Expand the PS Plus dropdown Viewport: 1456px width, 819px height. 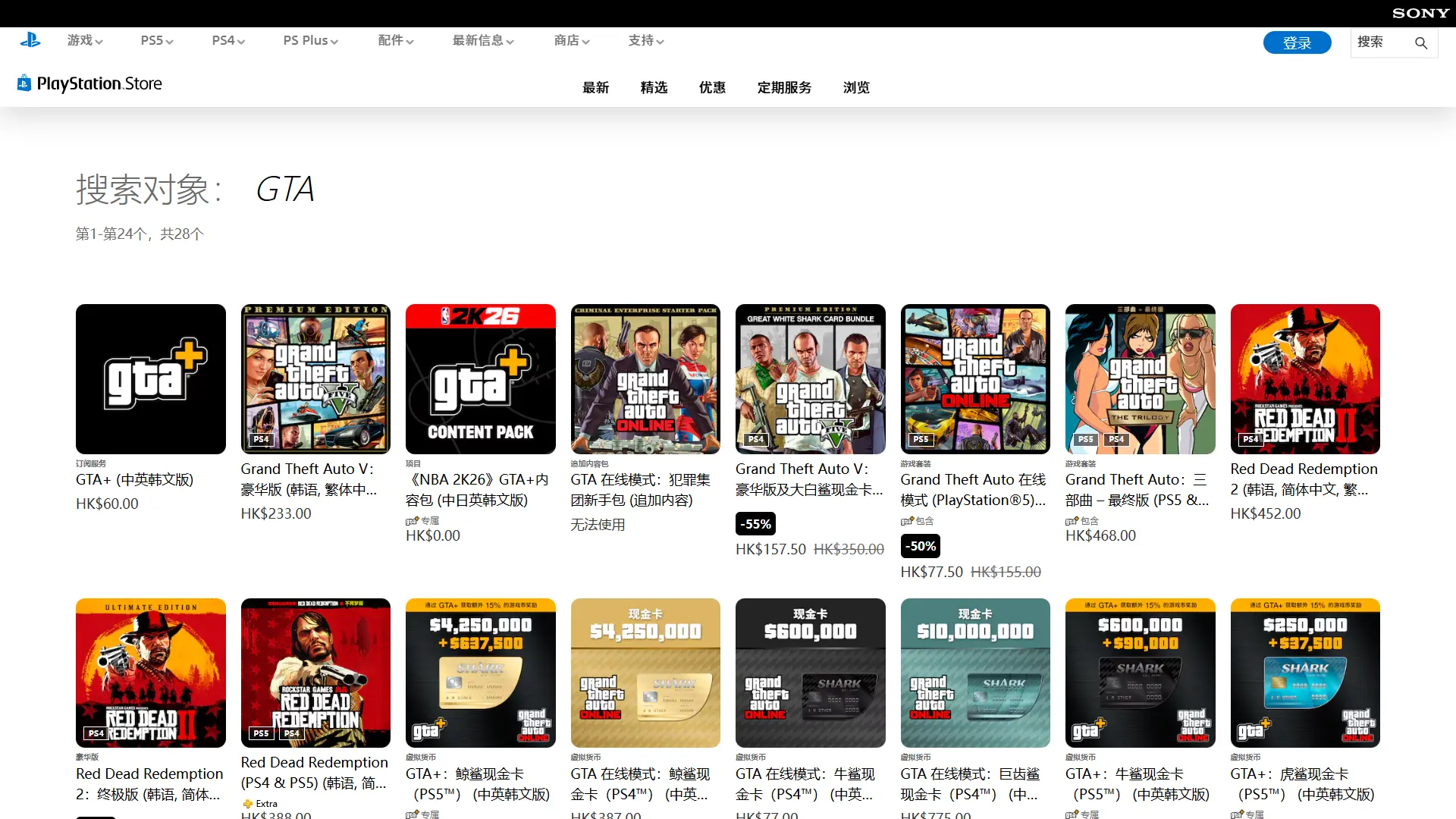(310, 40)
